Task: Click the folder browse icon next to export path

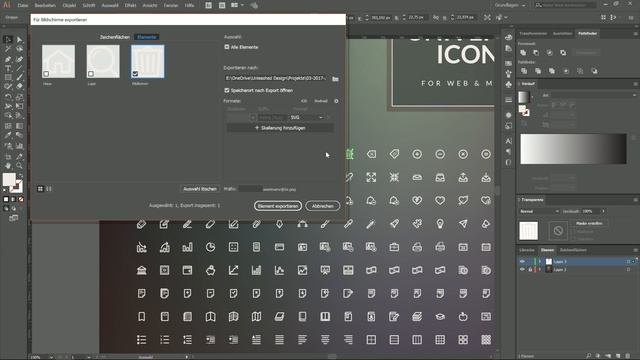Action: (x=335, y=78)
